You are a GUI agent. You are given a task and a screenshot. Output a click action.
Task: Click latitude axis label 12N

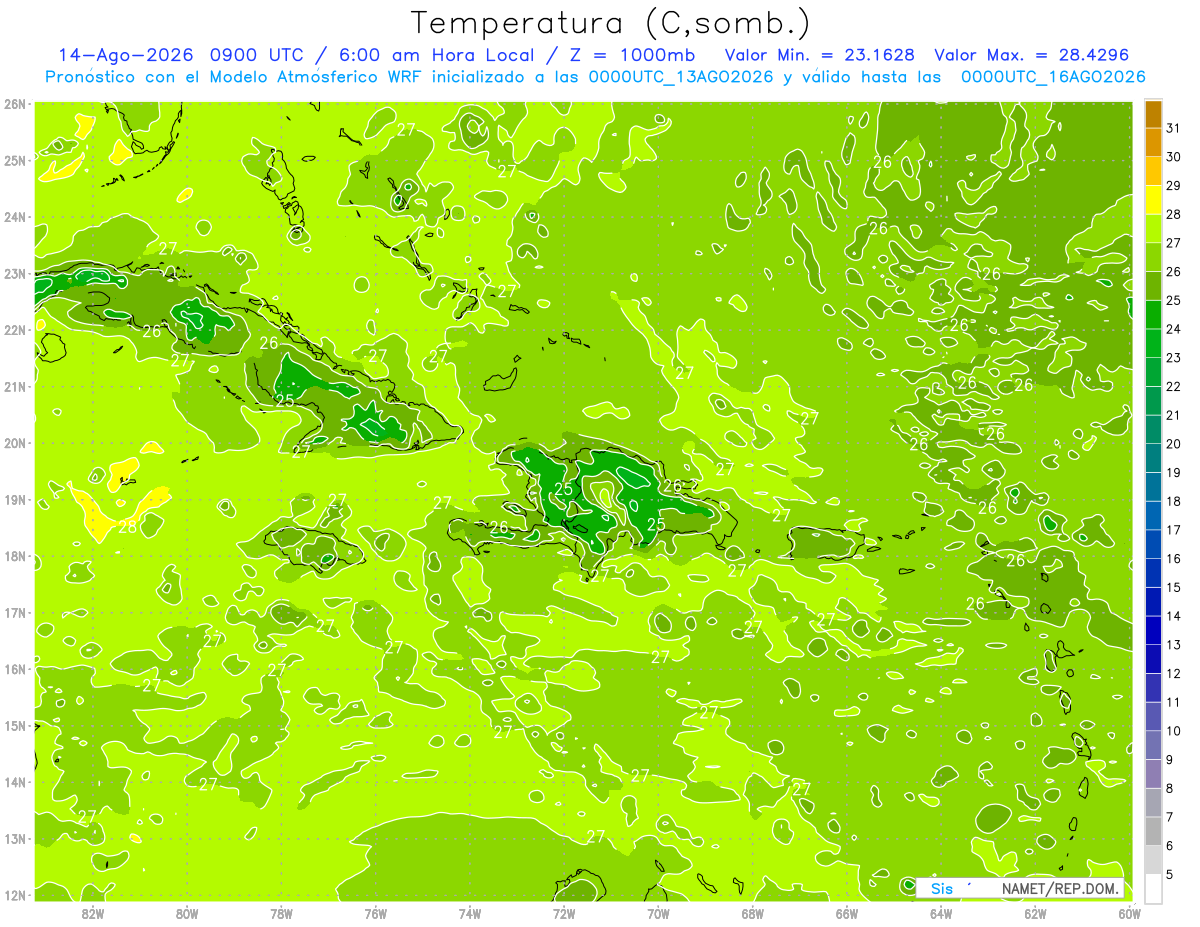coord(16,895)
